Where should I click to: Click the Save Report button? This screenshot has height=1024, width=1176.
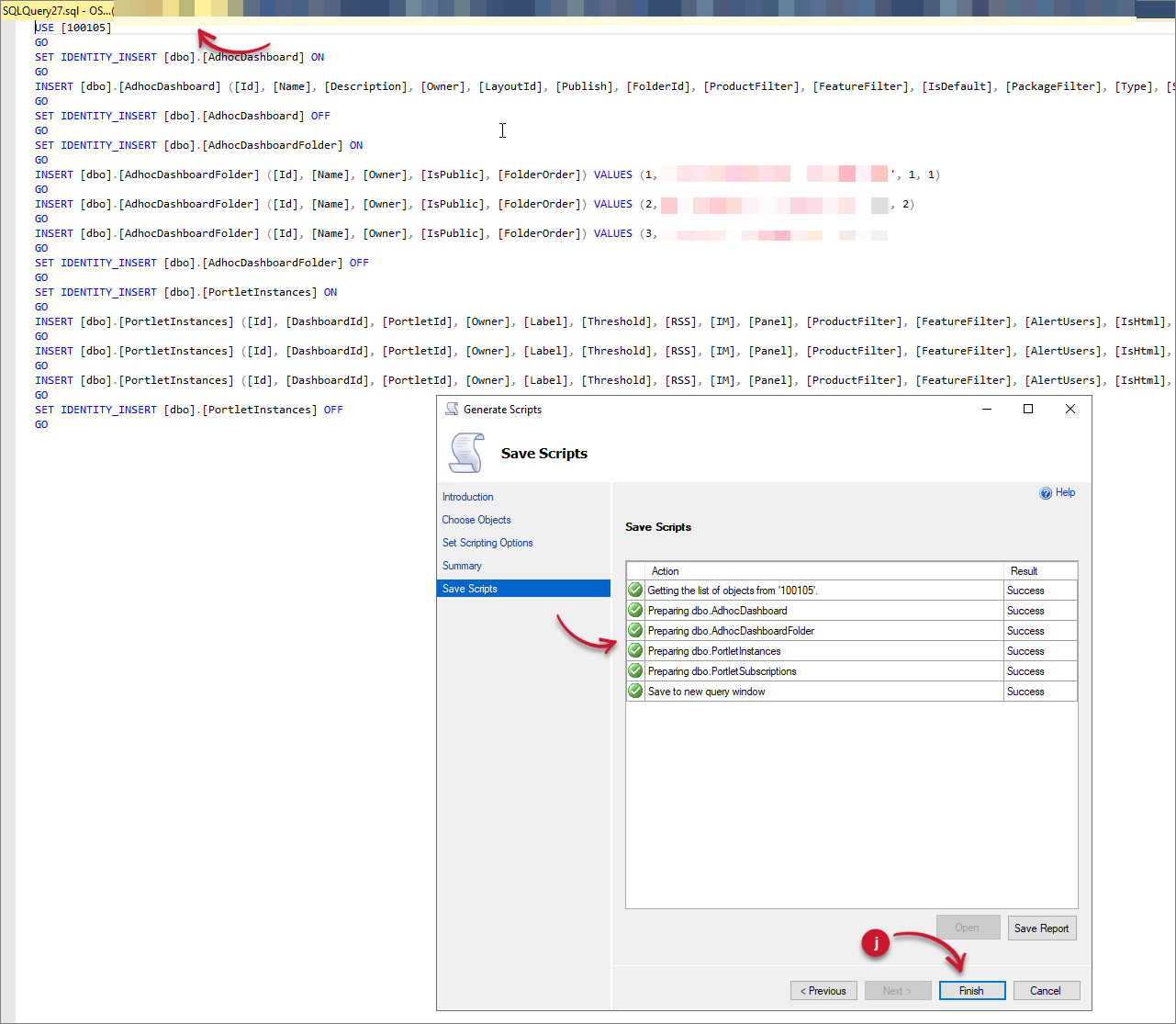coord(1042,928)
